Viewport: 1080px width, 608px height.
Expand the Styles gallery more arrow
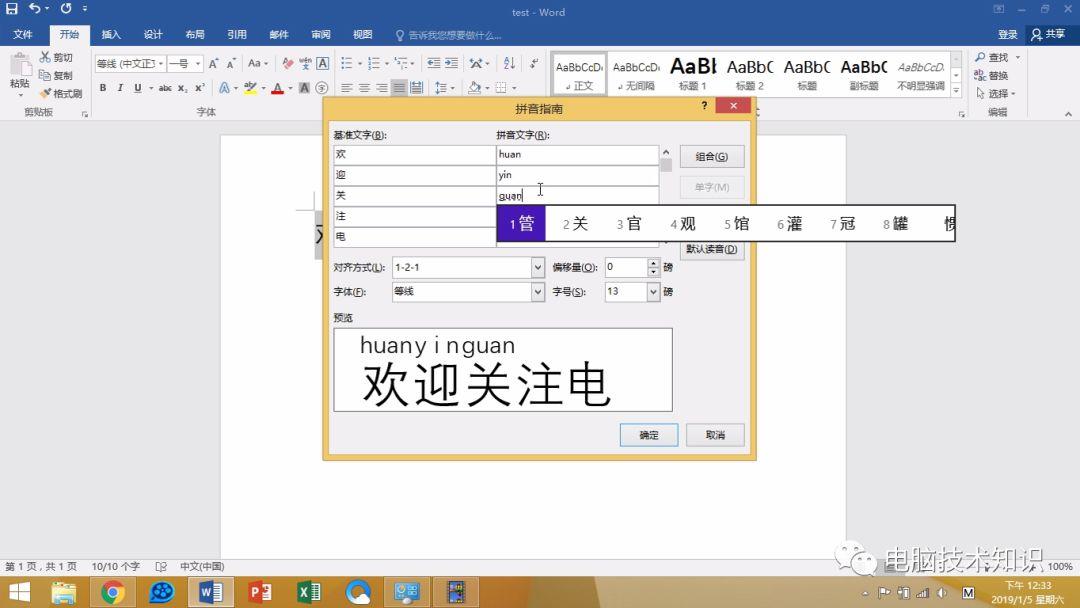956,90
